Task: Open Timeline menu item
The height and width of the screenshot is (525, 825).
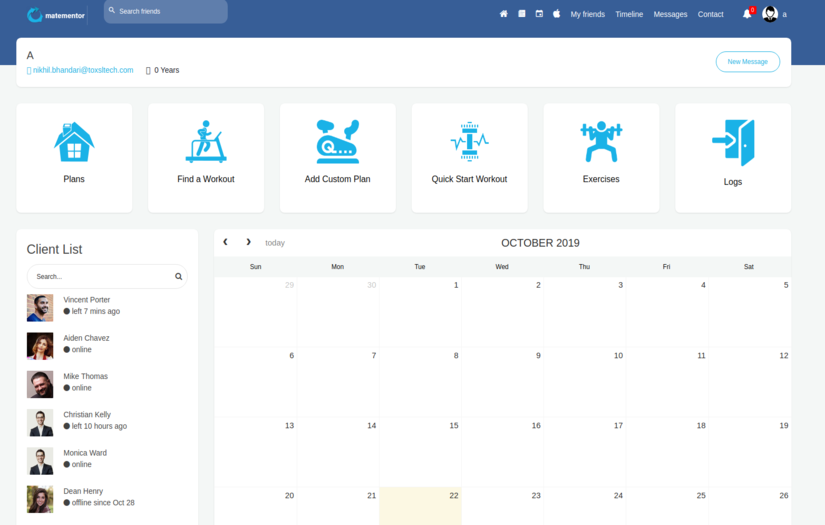Action: 629,14
